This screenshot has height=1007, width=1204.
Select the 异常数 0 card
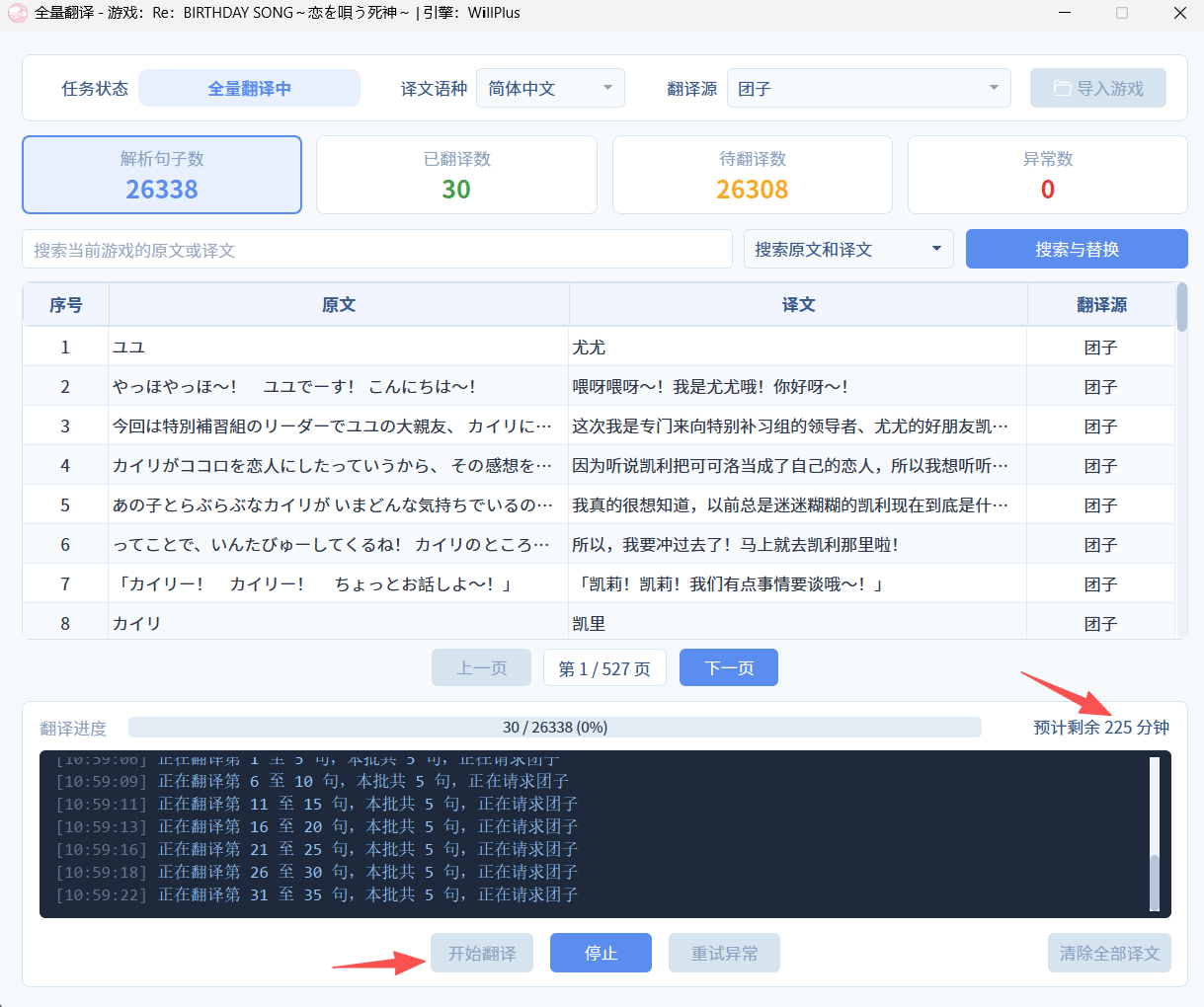pyautogui.click(x=1048, y=175)
